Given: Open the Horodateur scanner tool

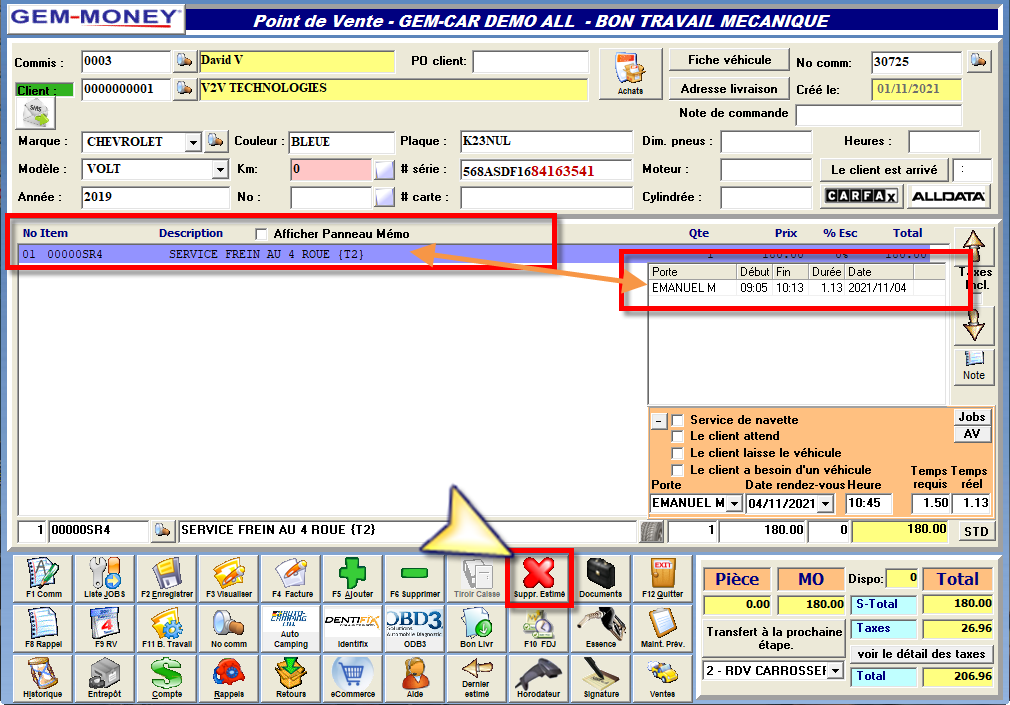Looking at the screenshot, I should (x=539, y=678).
